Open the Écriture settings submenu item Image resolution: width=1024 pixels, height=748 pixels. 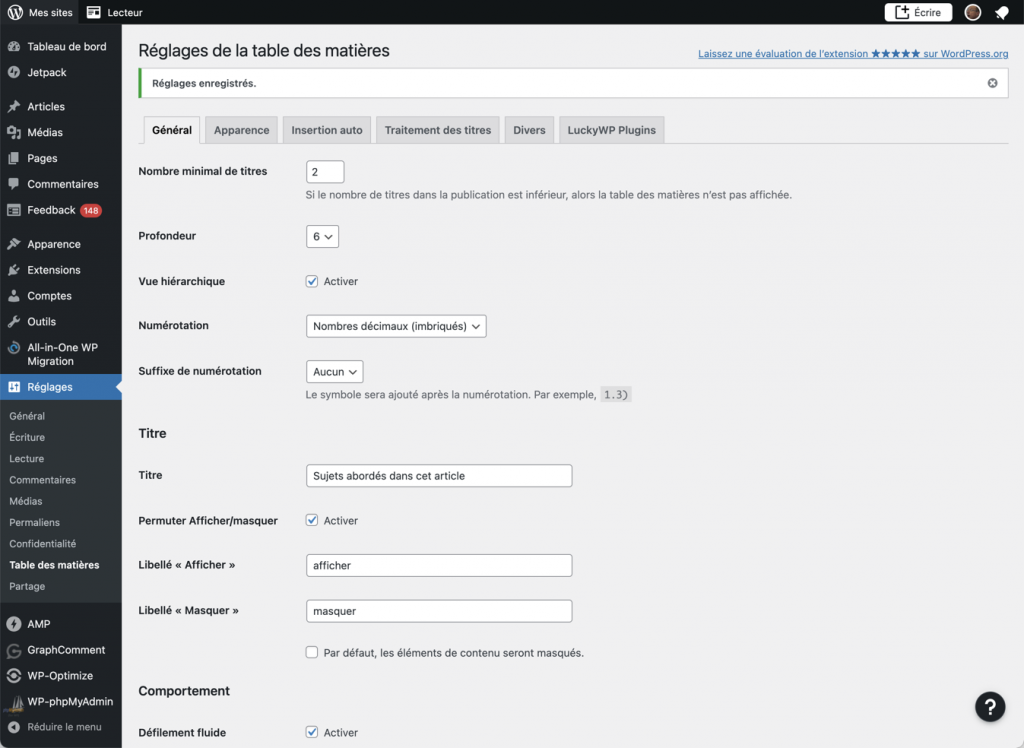pyautogui.click(x=27, y=437)
